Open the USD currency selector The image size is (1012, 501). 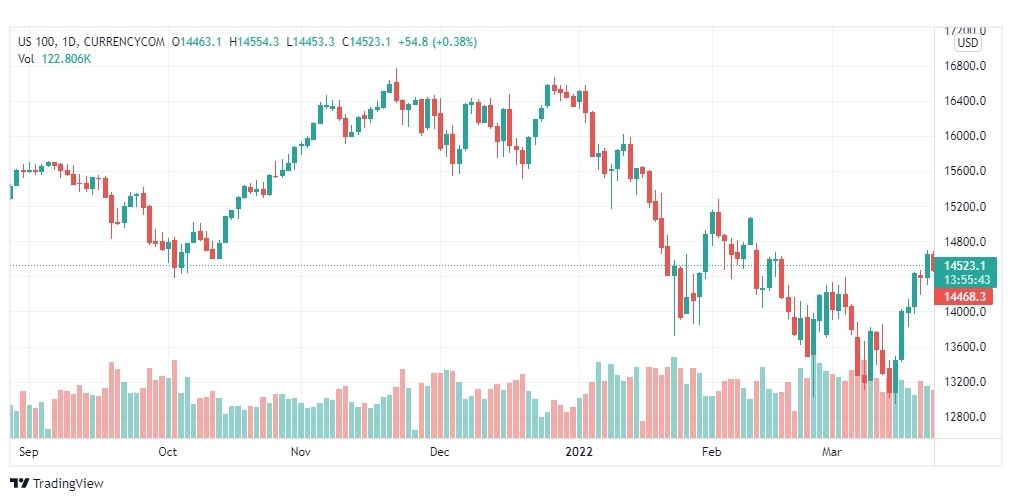tap(967, 43)
